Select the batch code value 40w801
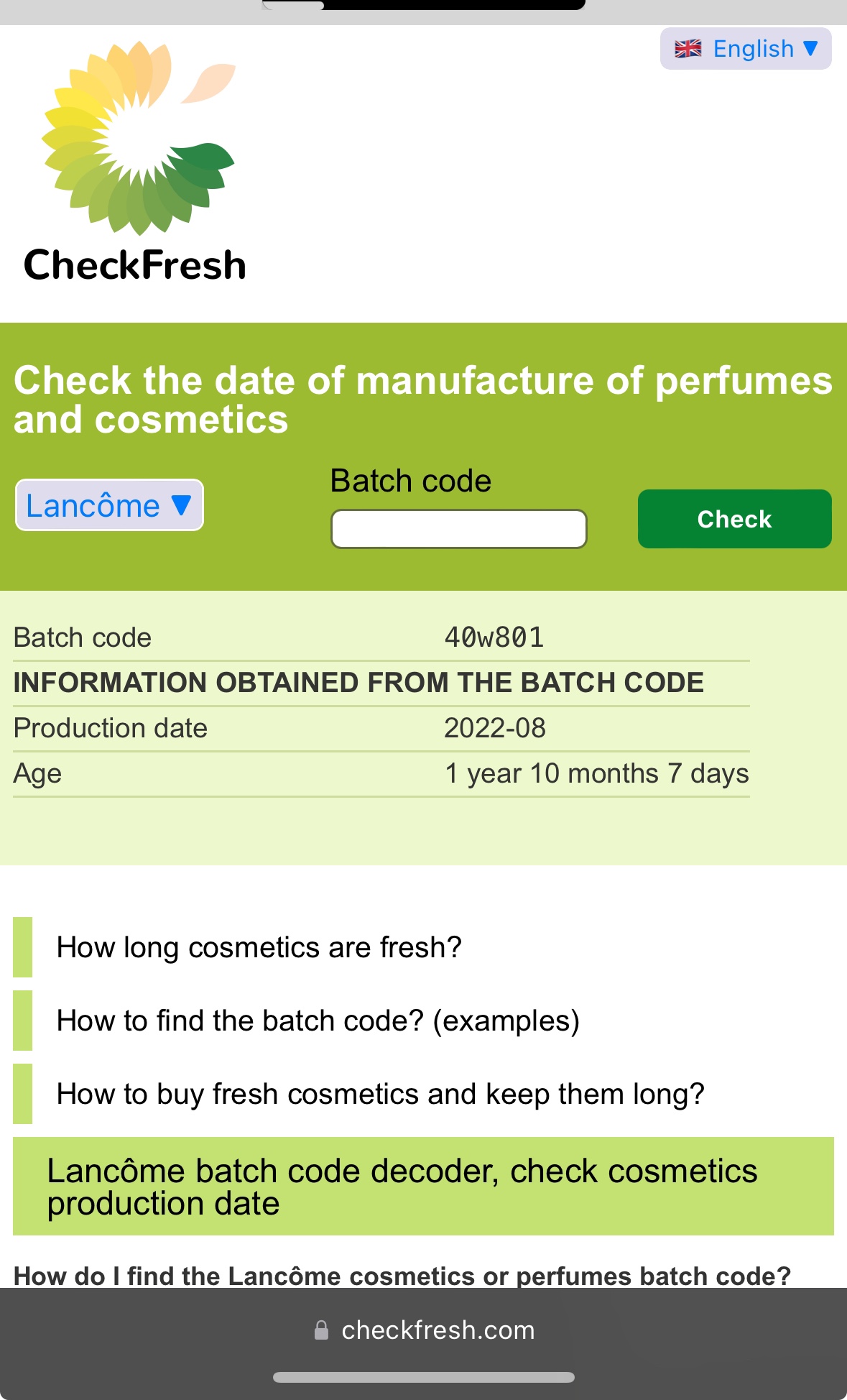Image resolution: width=847 pixels, height=1400 pixels. click(494, 637)
